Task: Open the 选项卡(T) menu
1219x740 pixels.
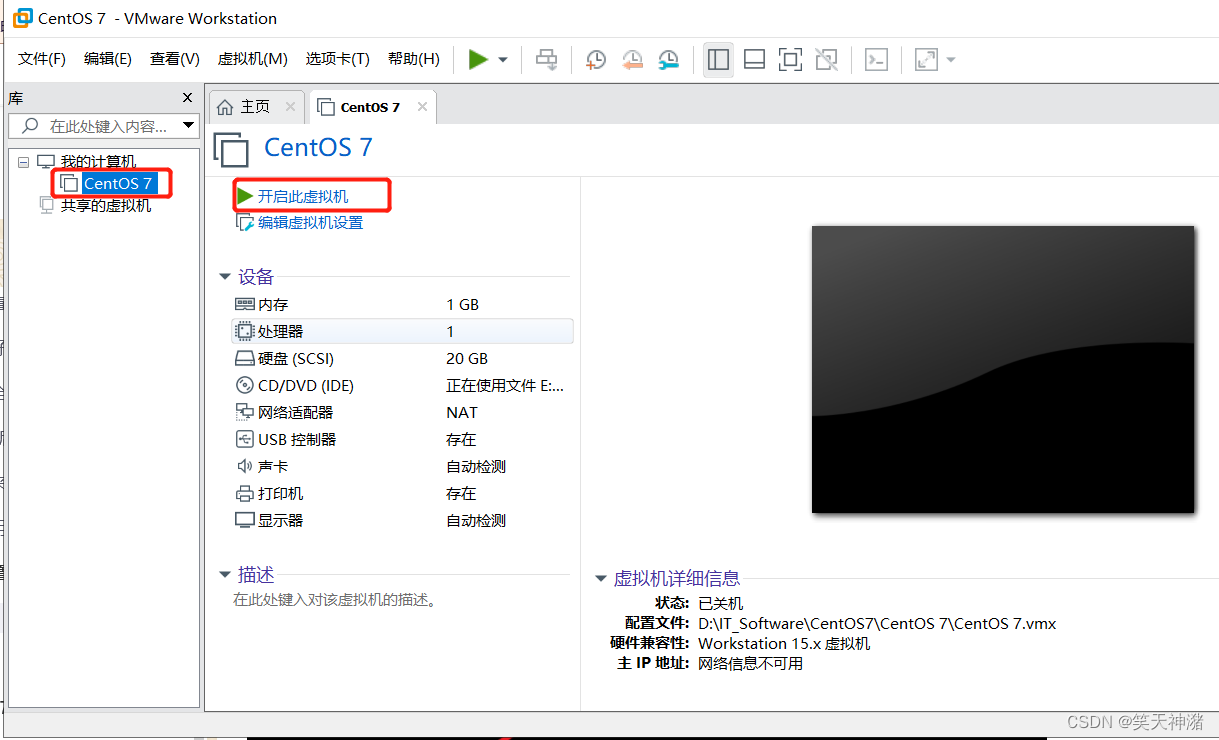Action: pyautogui.click(x=338, y=59)
